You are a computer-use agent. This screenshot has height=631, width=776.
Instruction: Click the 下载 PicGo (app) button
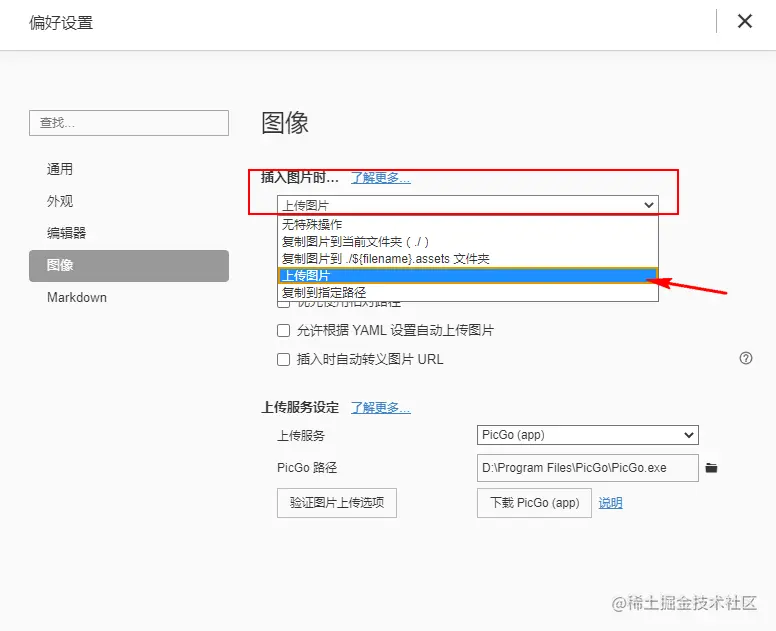tap(534, 503)
